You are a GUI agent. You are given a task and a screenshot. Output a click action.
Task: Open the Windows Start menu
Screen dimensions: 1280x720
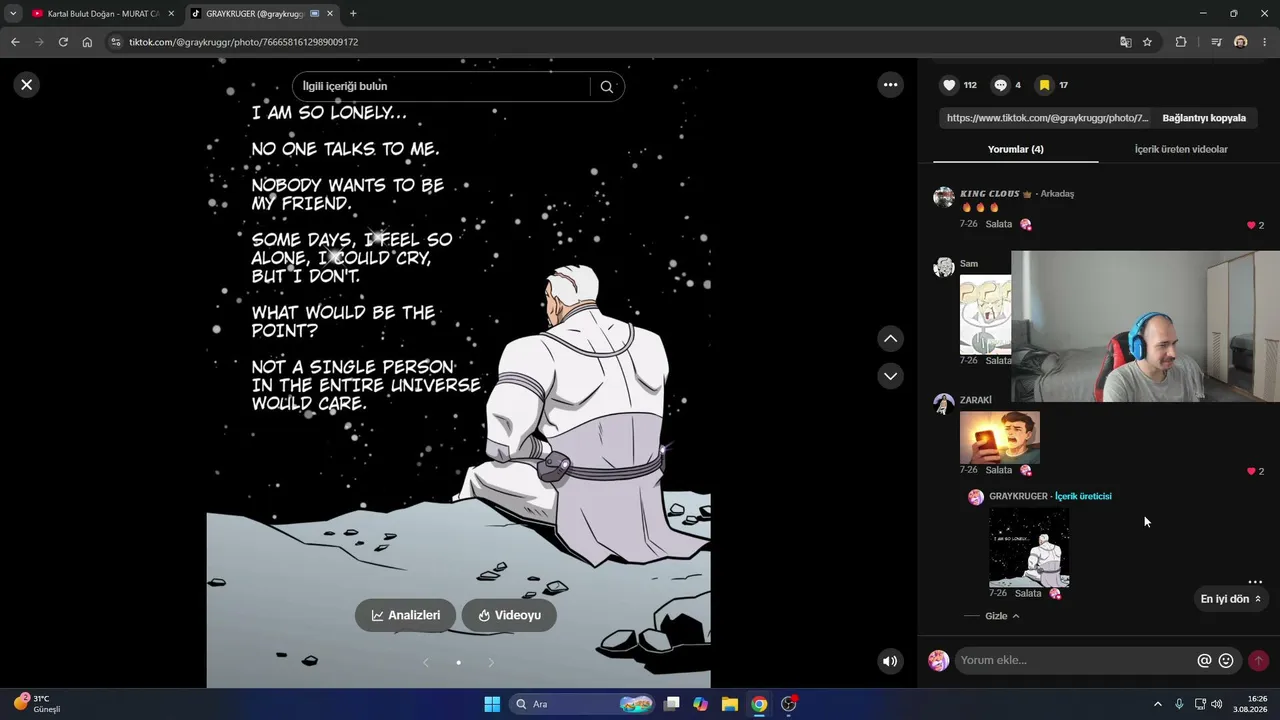(x=492, y=704)
